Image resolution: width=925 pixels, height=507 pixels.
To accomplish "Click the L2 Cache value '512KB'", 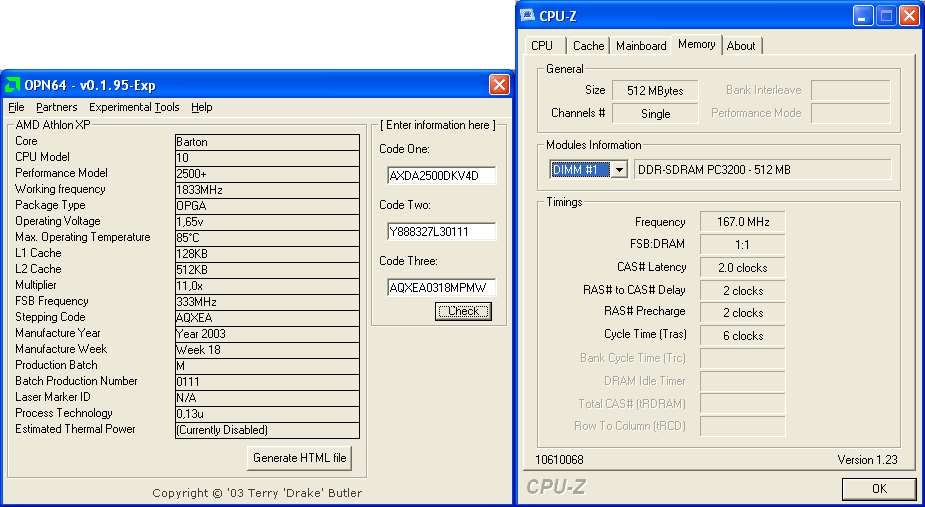I will [x=267, y=270].
